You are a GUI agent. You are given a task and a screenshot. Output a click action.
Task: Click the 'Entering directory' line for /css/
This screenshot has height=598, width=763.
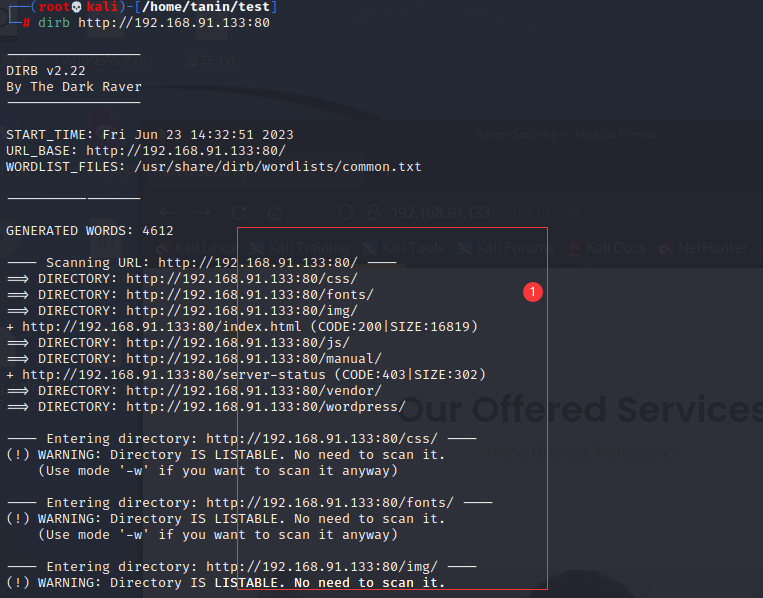[242, 438]
